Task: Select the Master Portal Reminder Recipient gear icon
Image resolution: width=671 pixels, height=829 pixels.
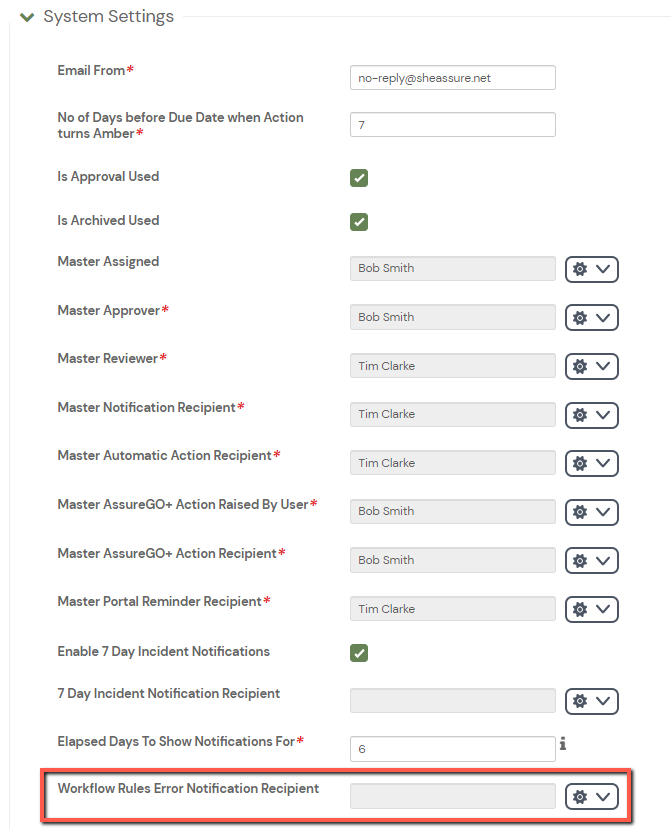Action: pyautogui.click(x=580, y=609)
